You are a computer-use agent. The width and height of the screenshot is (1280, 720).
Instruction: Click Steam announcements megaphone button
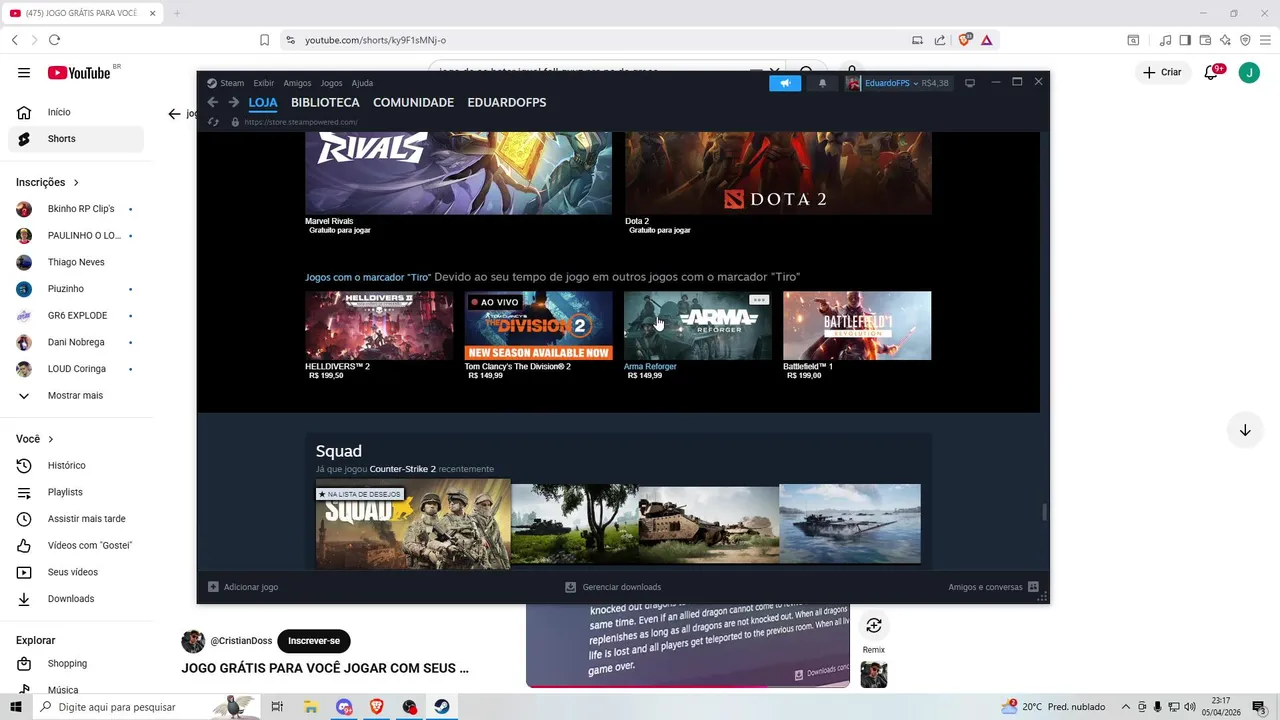tap(785, 83)
